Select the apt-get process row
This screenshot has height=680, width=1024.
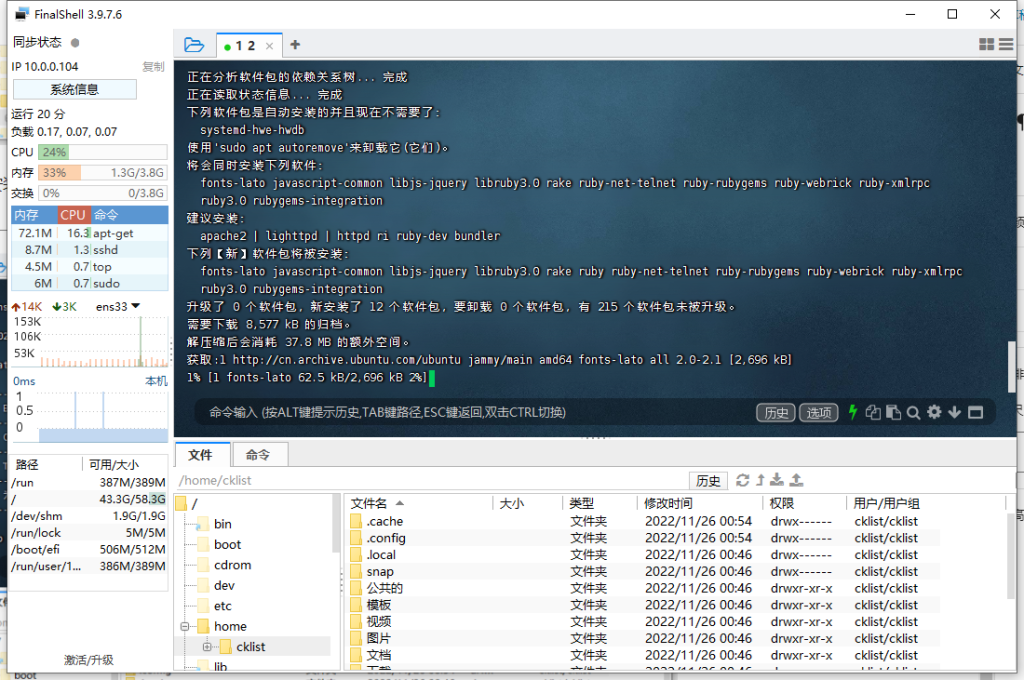pos(89,233)
